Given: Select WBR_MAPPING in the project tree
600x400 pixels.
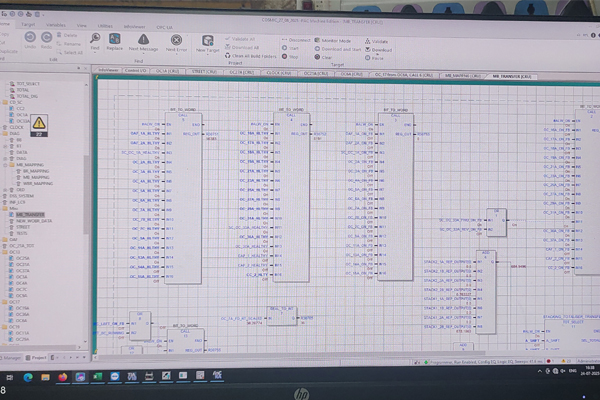Looking at the screenshot, I should 38,184.
